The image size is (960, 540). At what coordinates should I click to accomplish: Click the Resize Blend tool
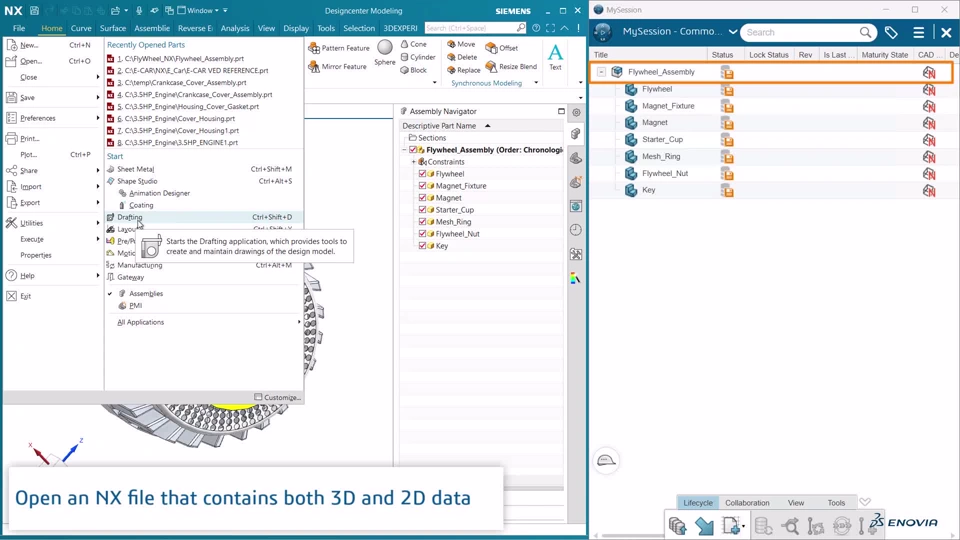point(511,66)
